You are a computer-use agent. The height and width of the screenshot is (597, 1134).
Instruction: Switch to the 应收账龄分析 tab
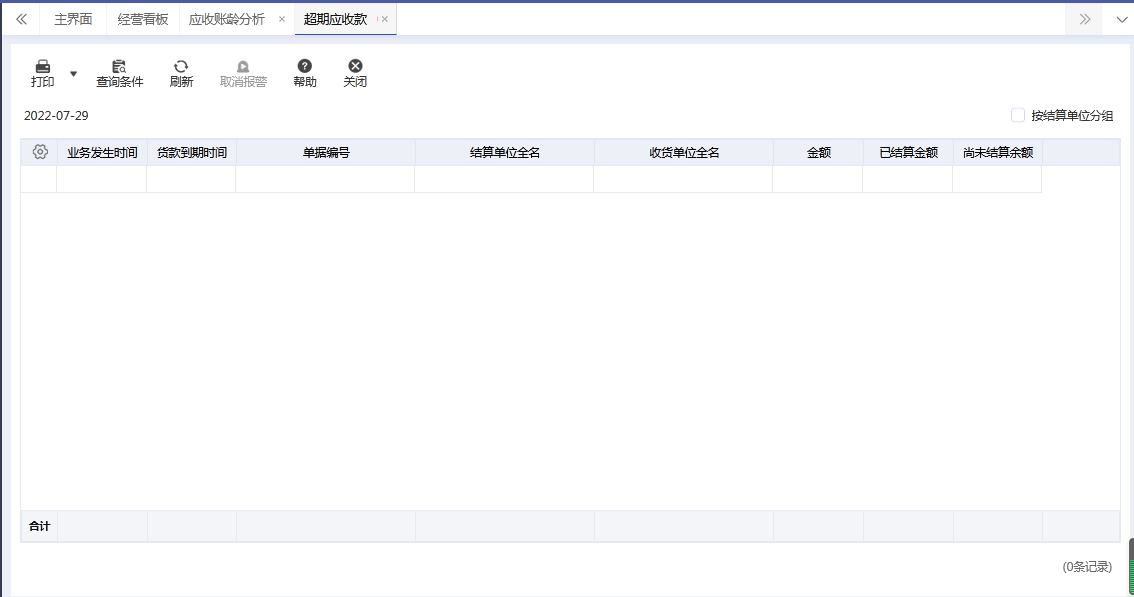click(x=227, y=19)
